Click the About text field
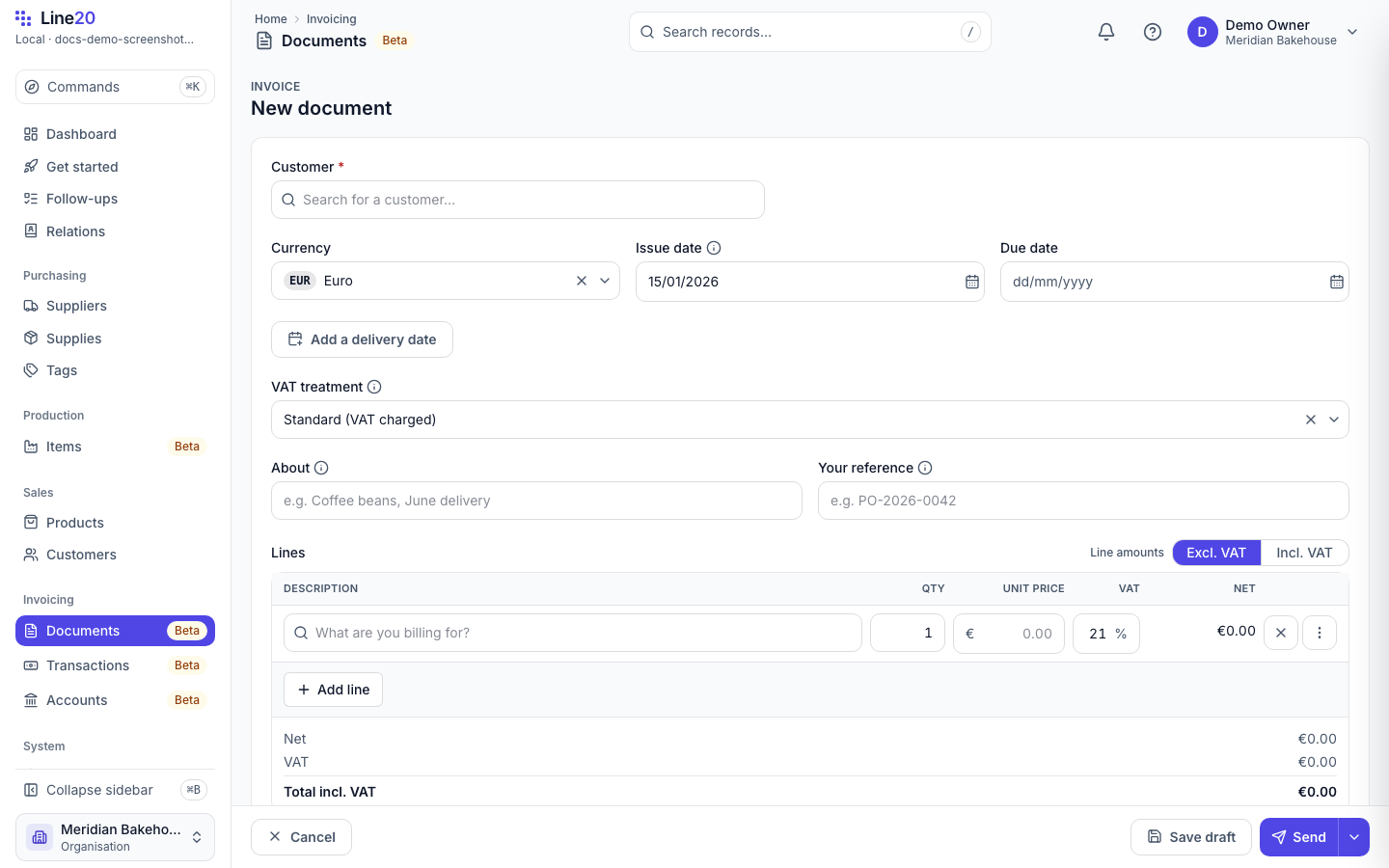Image resolution: width=1389 pixels, height=868 pixels. [536, 501]
